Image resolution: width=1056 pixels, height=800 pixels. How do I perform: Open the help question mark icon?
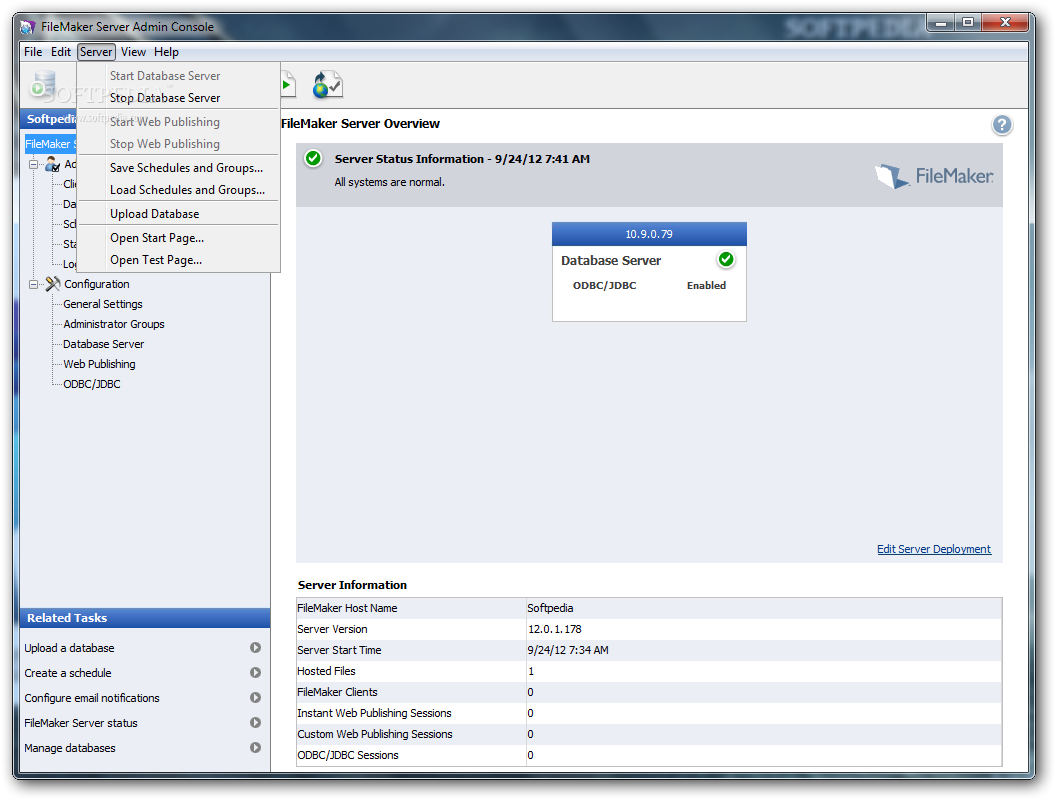click(x=1001, y=125)
